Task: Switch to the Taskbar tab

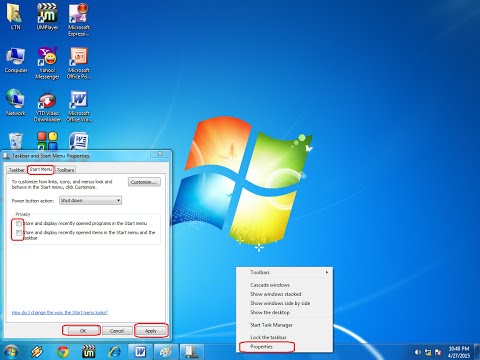Action: 16,170
